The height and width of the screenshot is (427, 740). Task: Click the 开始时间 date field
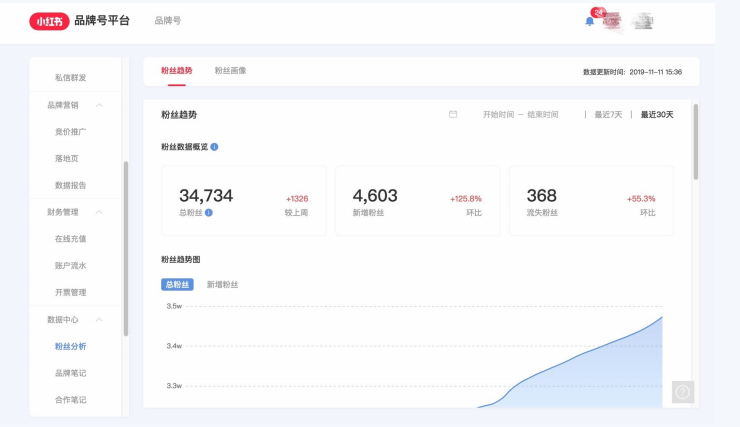click(x=498, y=115)
